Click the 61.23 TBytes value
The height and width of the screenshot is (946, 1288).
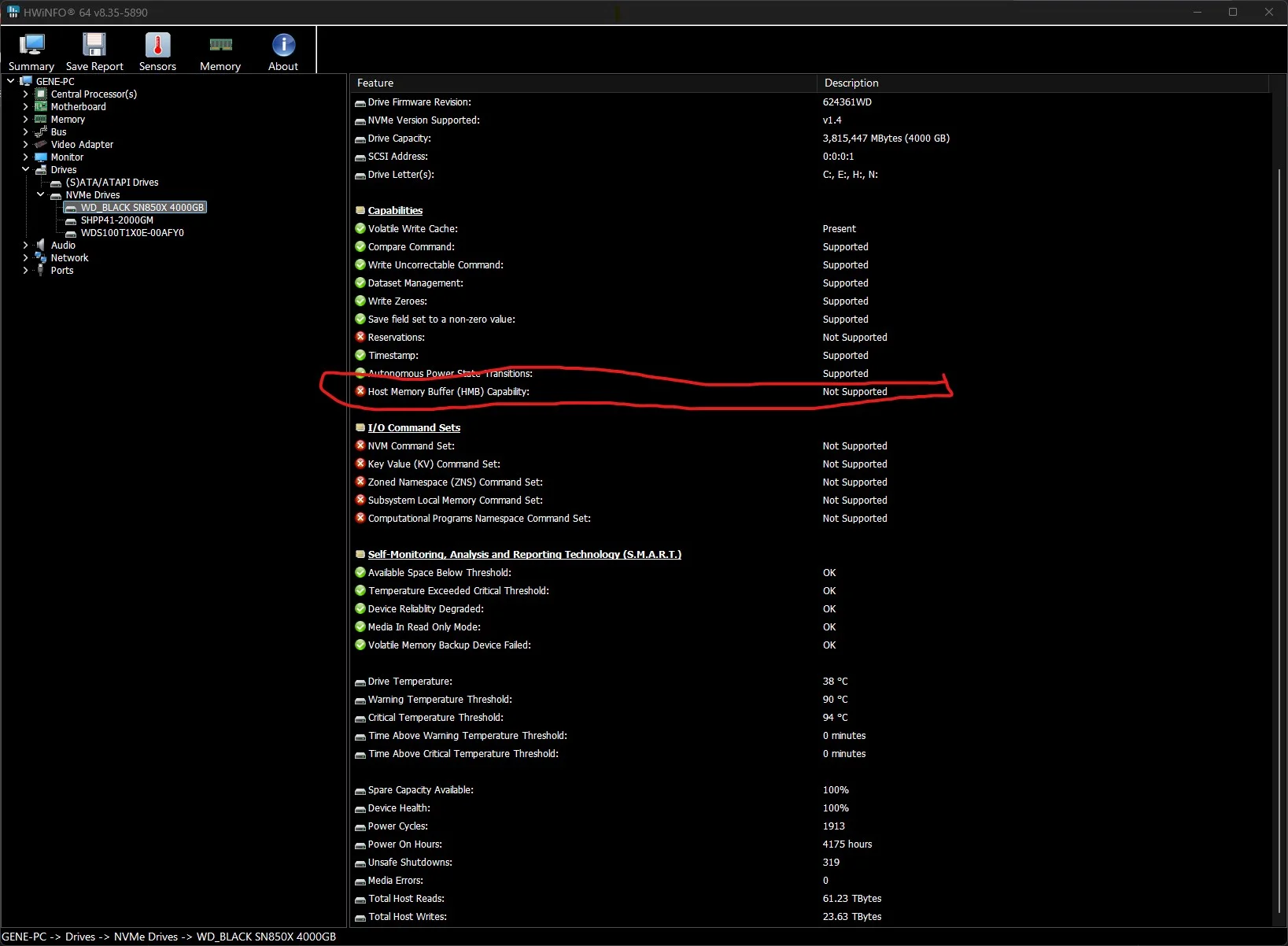[x=852, y=898]
